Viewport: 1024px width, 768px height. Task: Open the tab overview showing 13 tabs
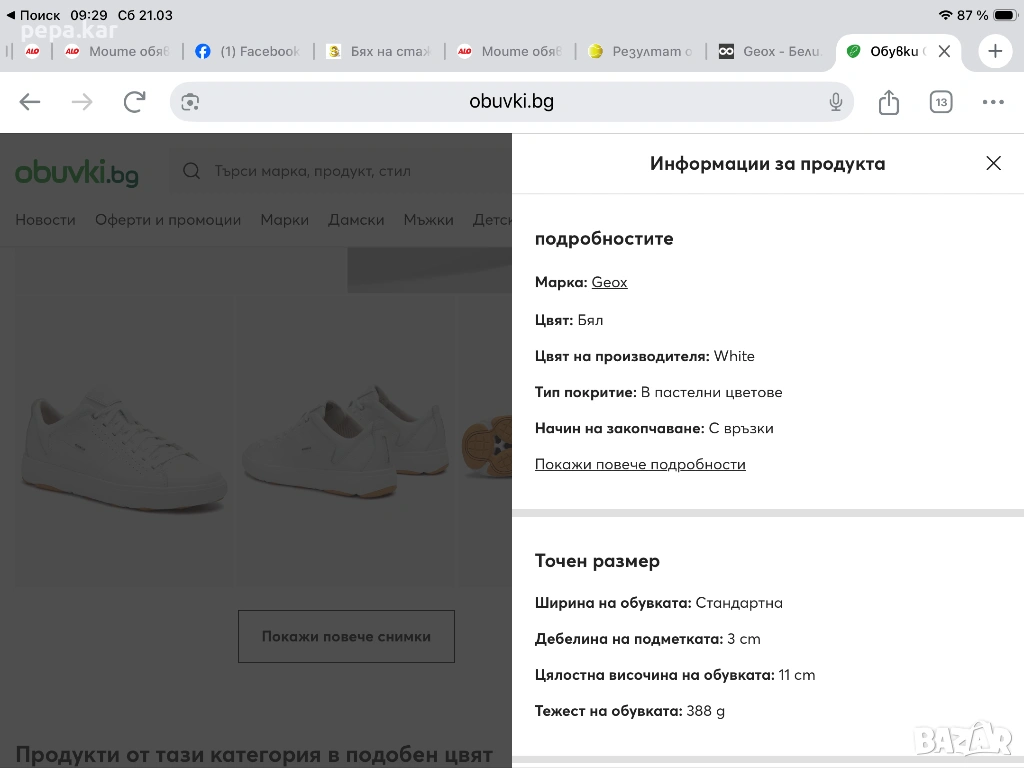(x=941, y=102)
